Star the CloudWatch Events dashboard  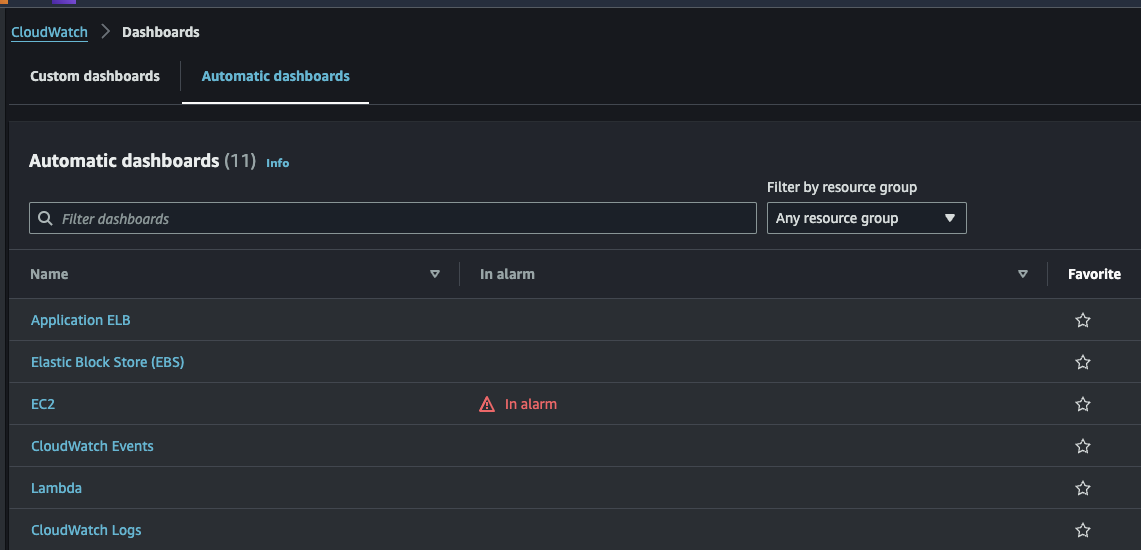[x=1083, y=446]
